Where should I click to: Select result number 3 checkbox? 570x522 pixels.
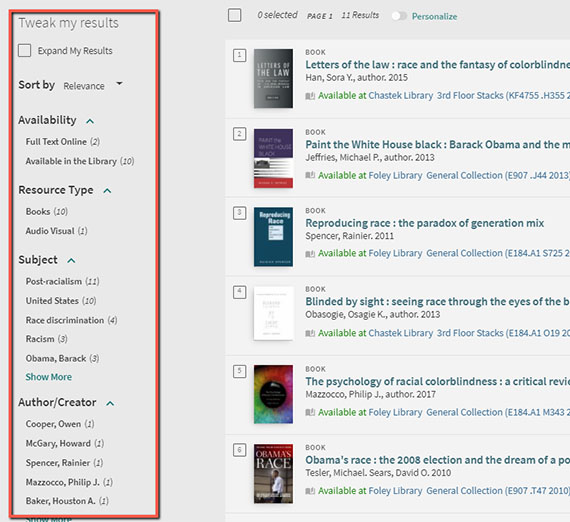[239, 213]
